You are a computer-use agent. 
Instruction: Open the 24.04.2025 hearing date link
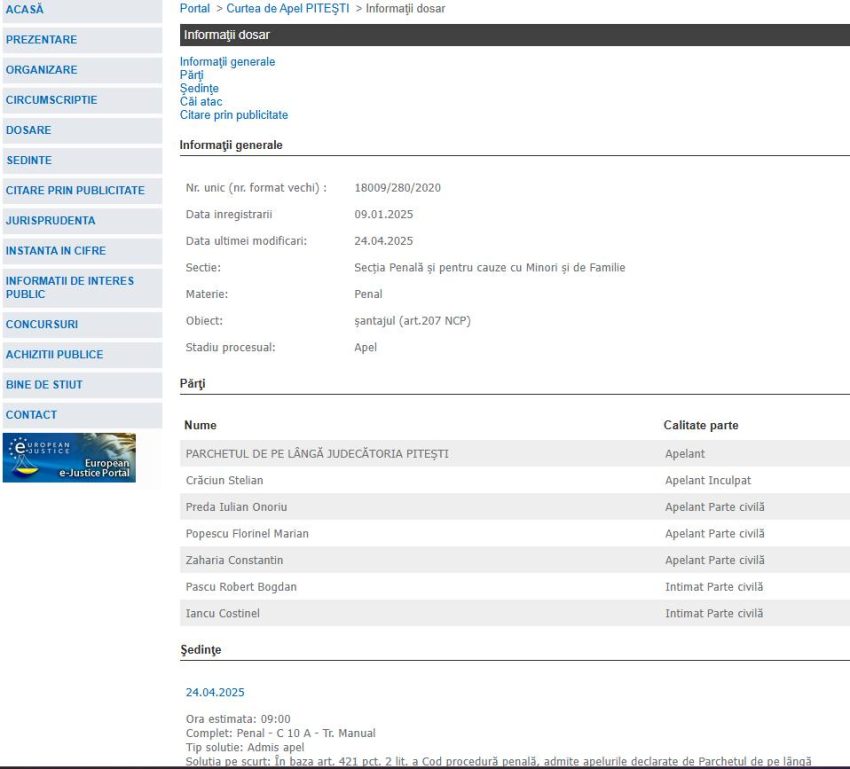click(x=215, y=692)
